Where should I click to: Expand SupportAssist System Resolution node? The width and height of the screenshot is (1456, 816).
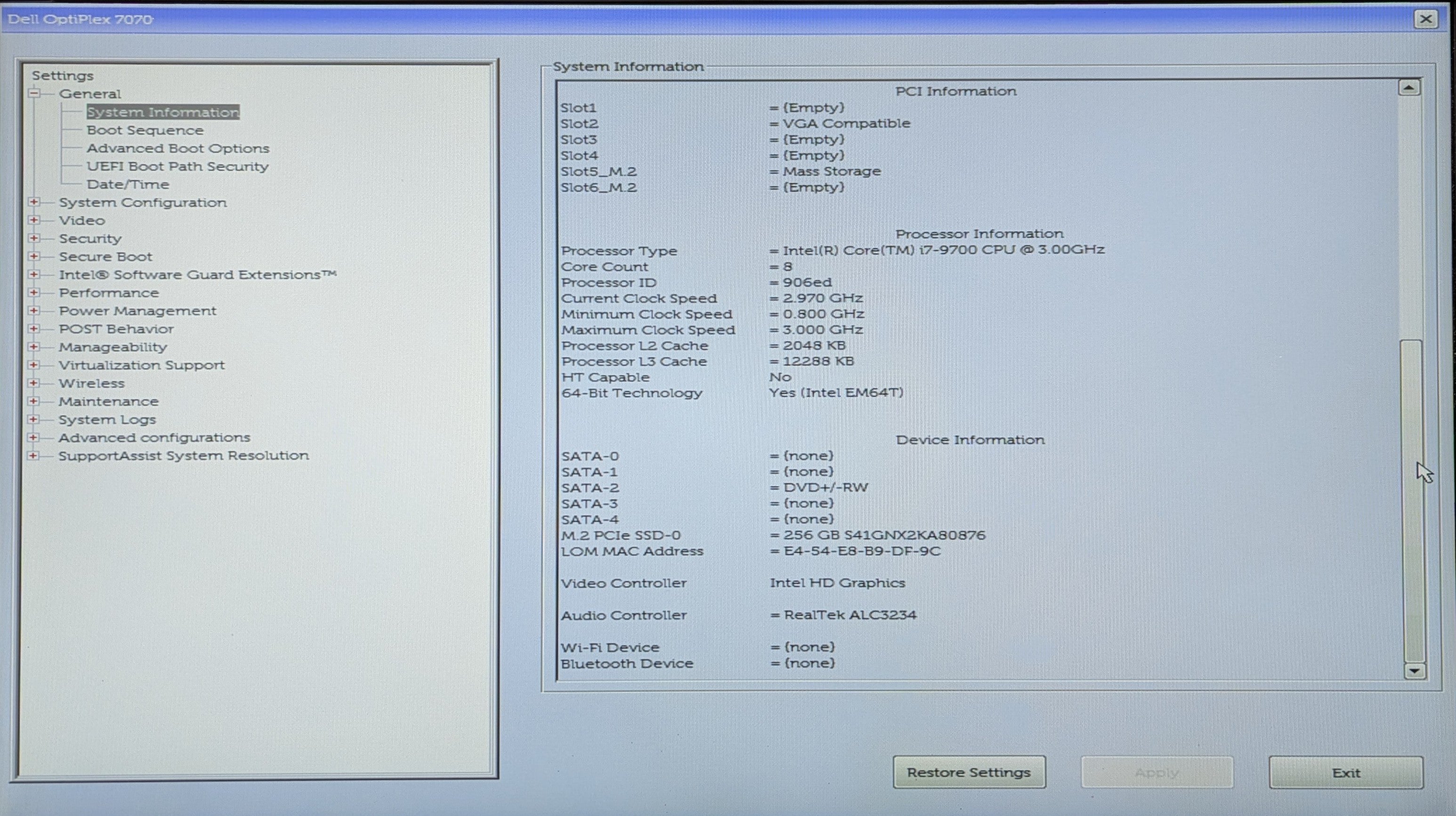(34, 455)
